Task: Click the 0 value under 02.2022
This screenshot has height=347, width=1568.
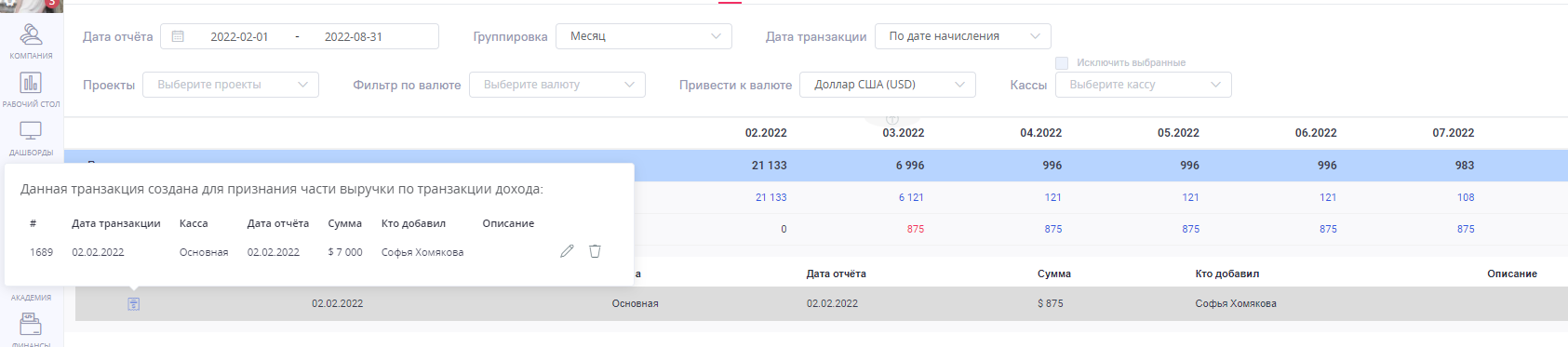Action: [x=784, y=229]
